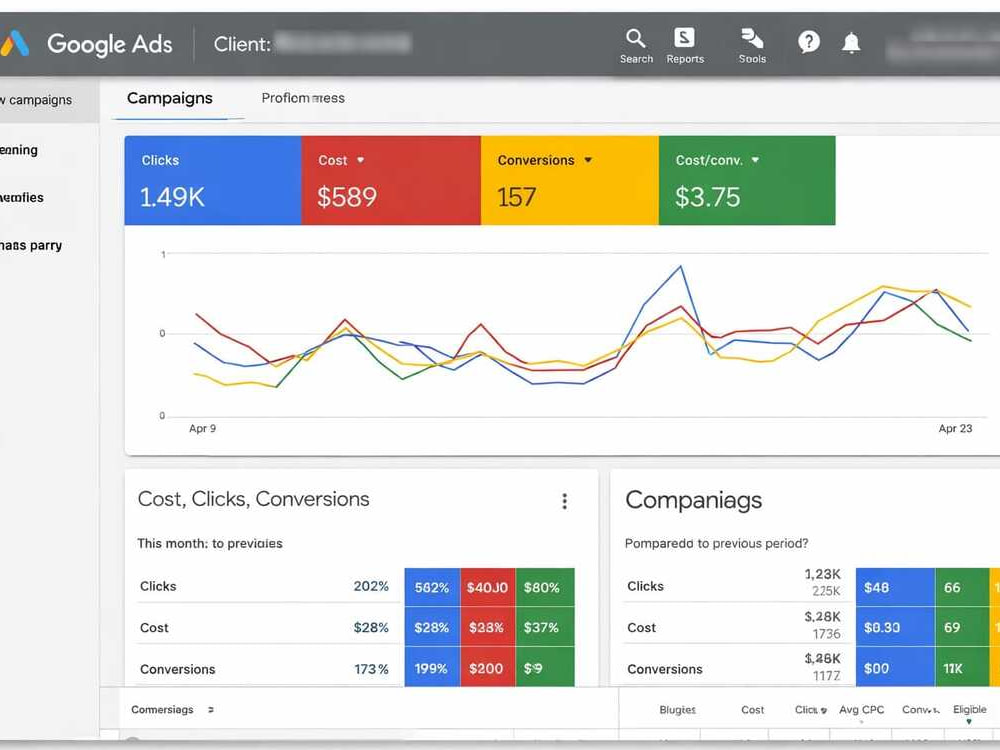Select the yellow Conversions scorecard
The height and width of the screenshot is (750, 1000).
coord(570,180)
